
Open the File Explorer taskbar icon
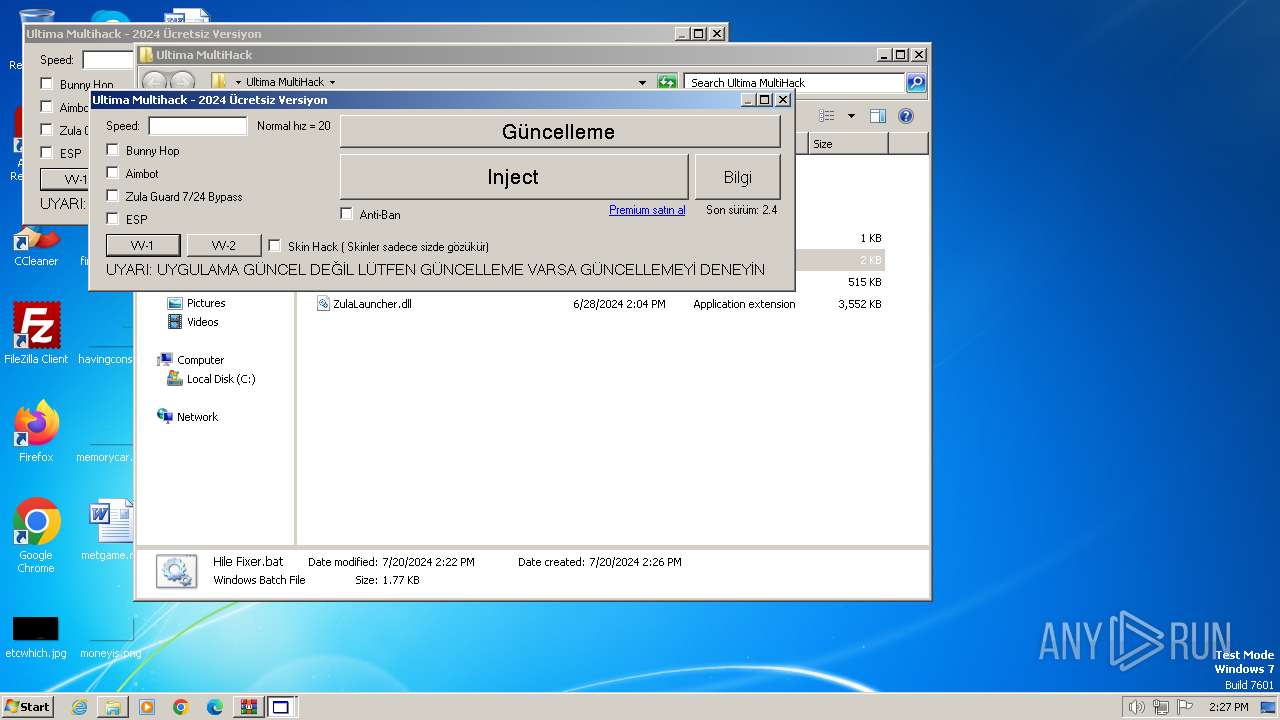pos(113,707)
